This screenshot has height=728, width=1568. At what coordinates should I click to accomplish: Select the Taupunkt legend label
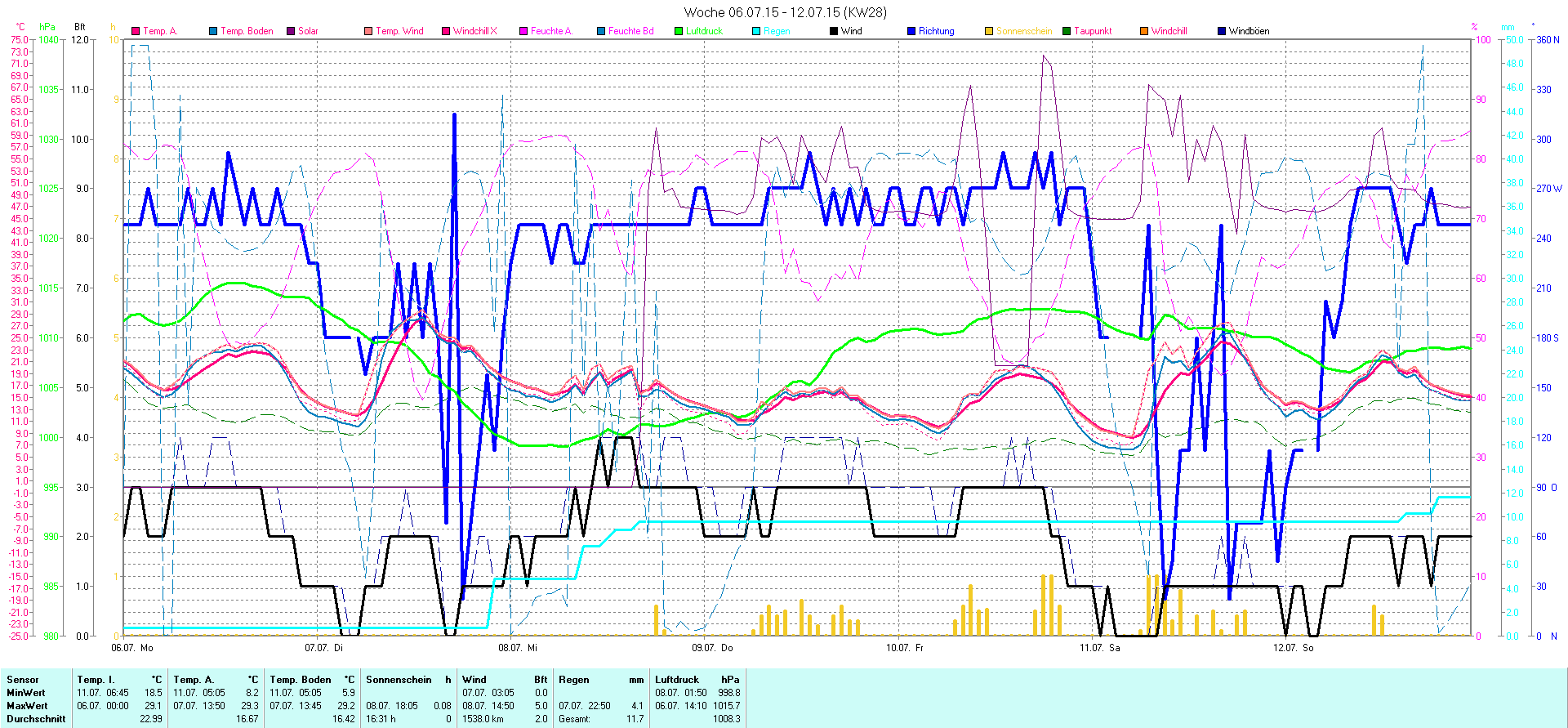(x=1093, y=31)
